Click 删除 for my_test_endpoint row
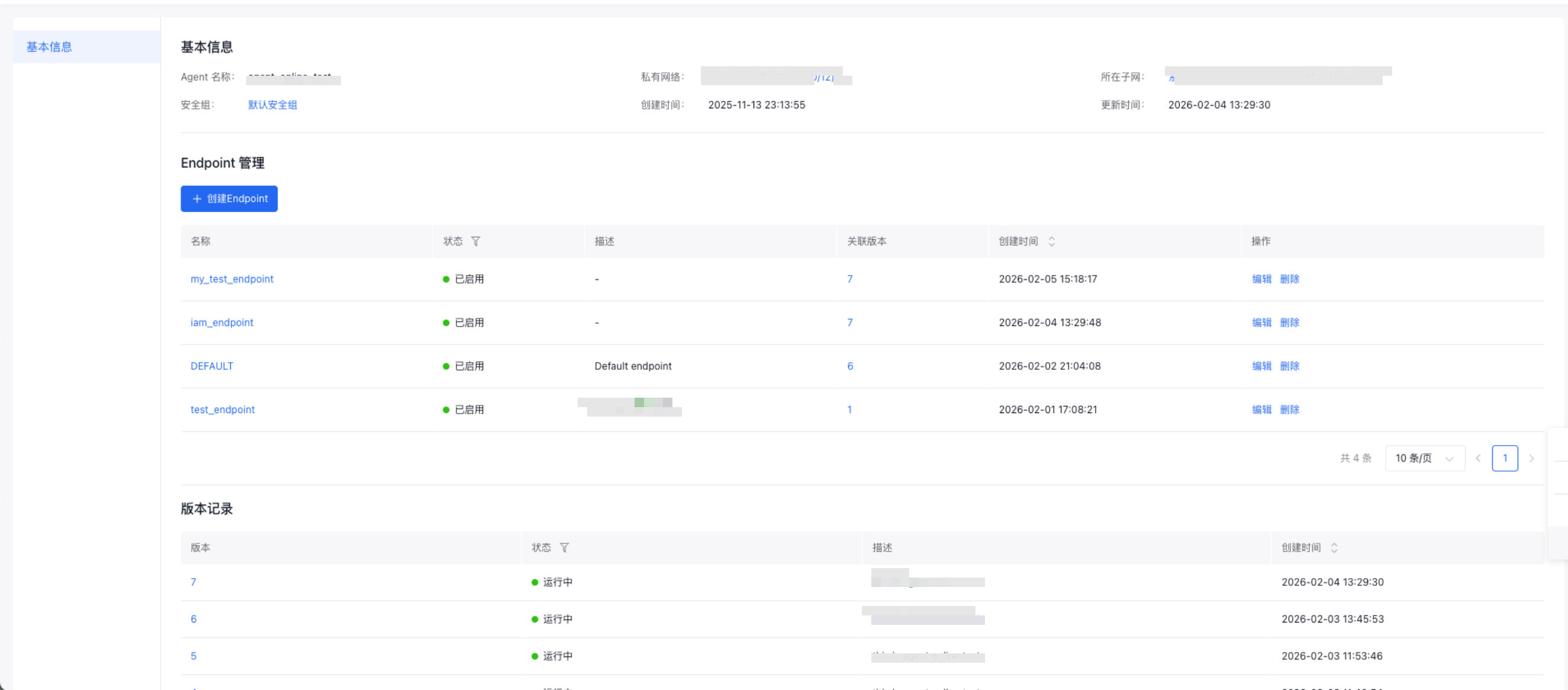The image size is (1568, 690). [x=1289, y=279]
